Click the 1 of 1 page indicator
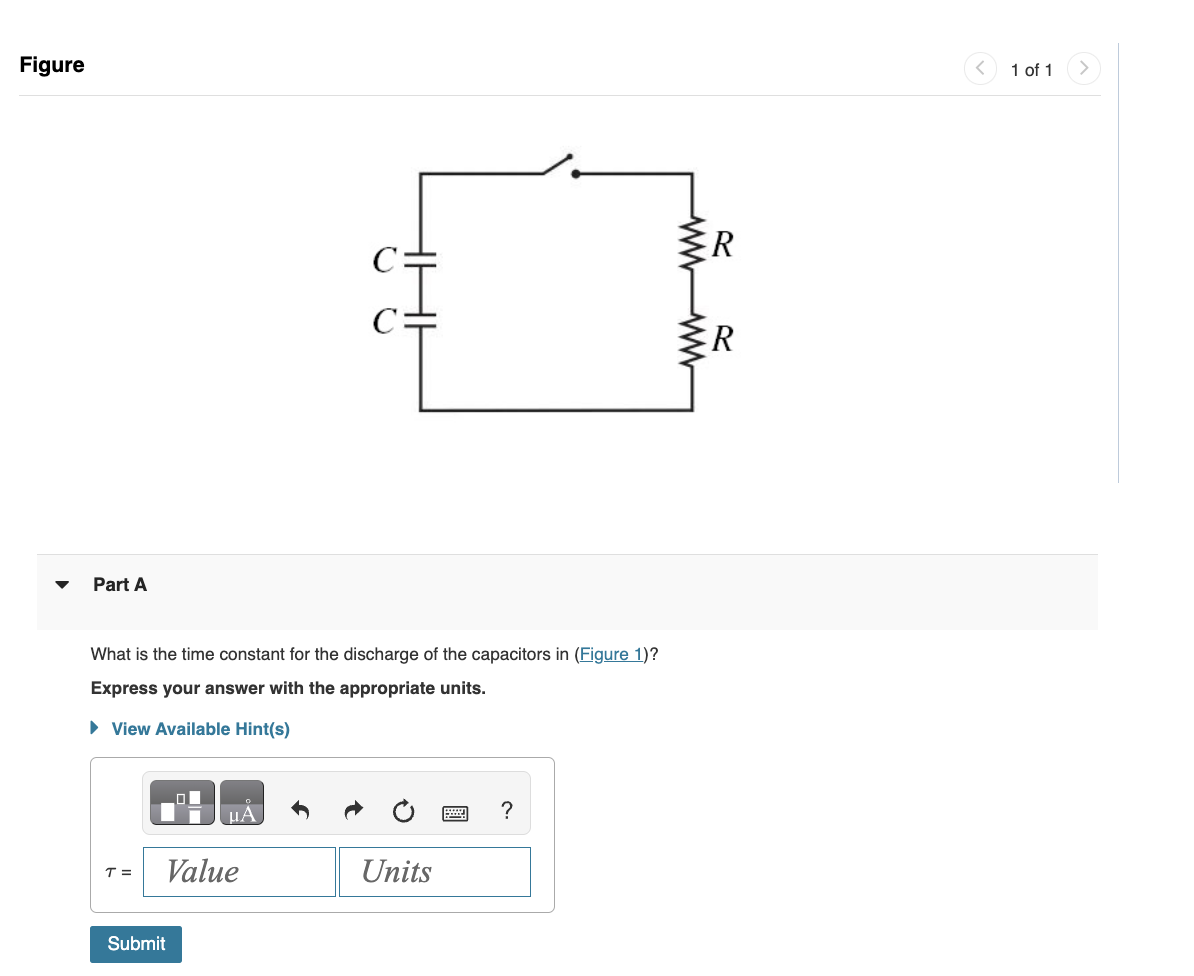 pos(1032,70)
